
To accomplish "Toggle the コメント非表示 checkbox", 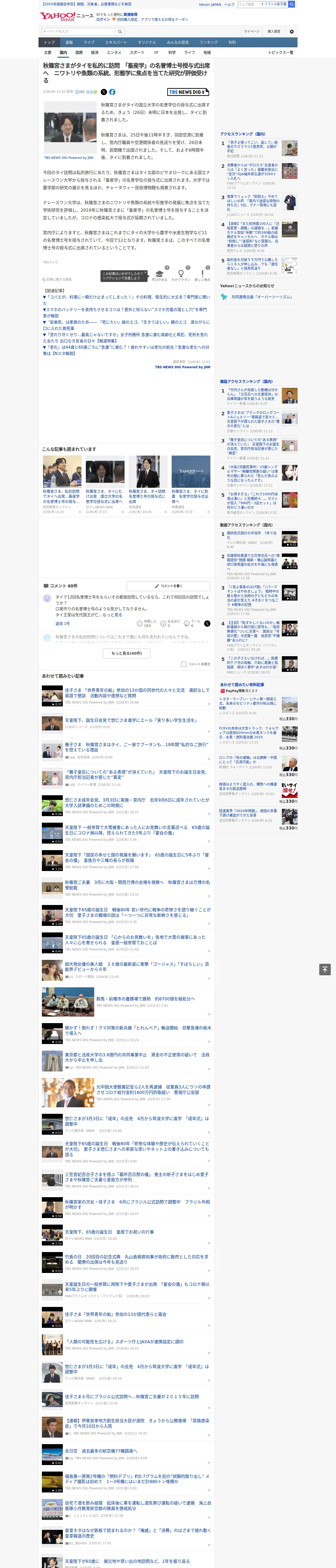I will [183, 664].
